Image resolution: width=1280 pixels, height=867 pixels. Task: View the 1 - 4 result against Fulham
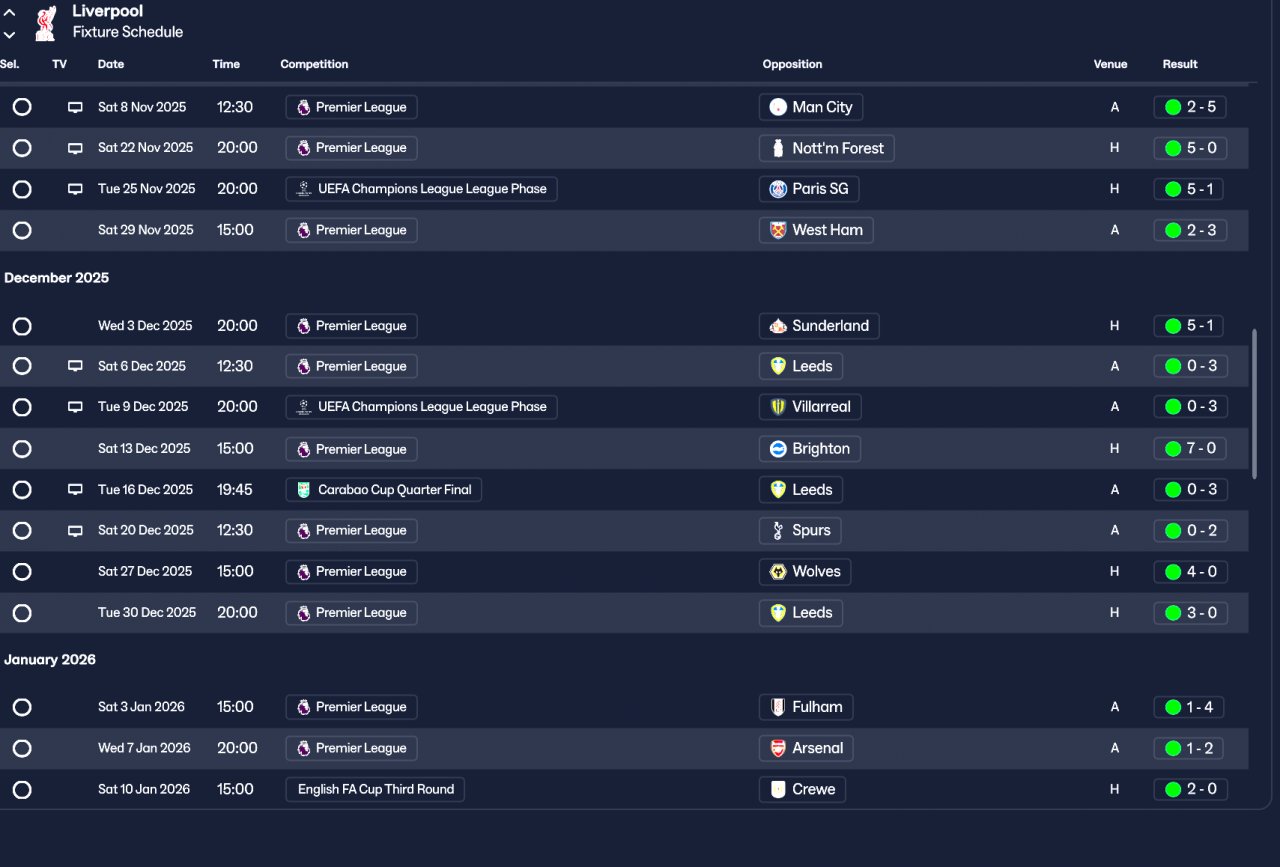pos(1190,707)
